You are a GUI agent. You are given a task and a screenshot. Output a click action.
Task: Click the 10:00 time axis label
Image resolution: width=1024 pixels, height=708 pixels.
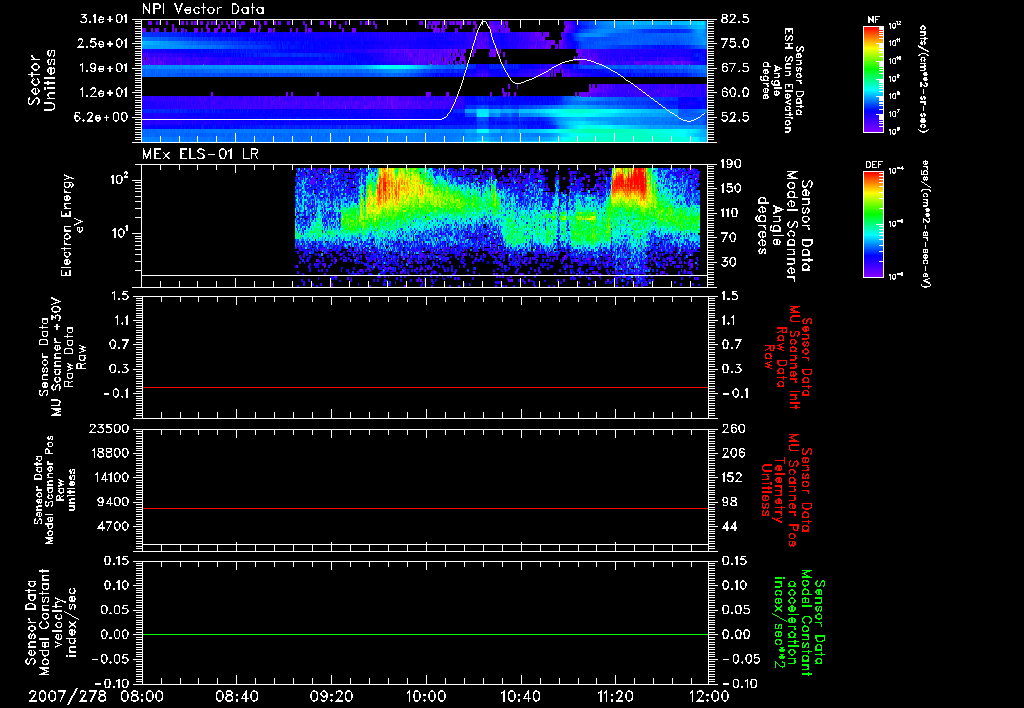[425, 696]
